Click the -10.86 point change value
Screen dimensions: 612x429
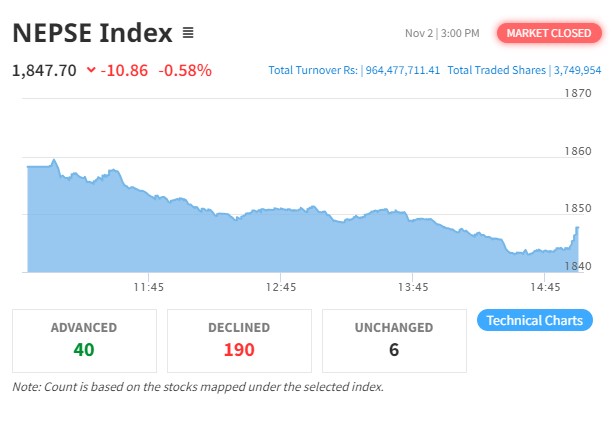coord(126,71)
